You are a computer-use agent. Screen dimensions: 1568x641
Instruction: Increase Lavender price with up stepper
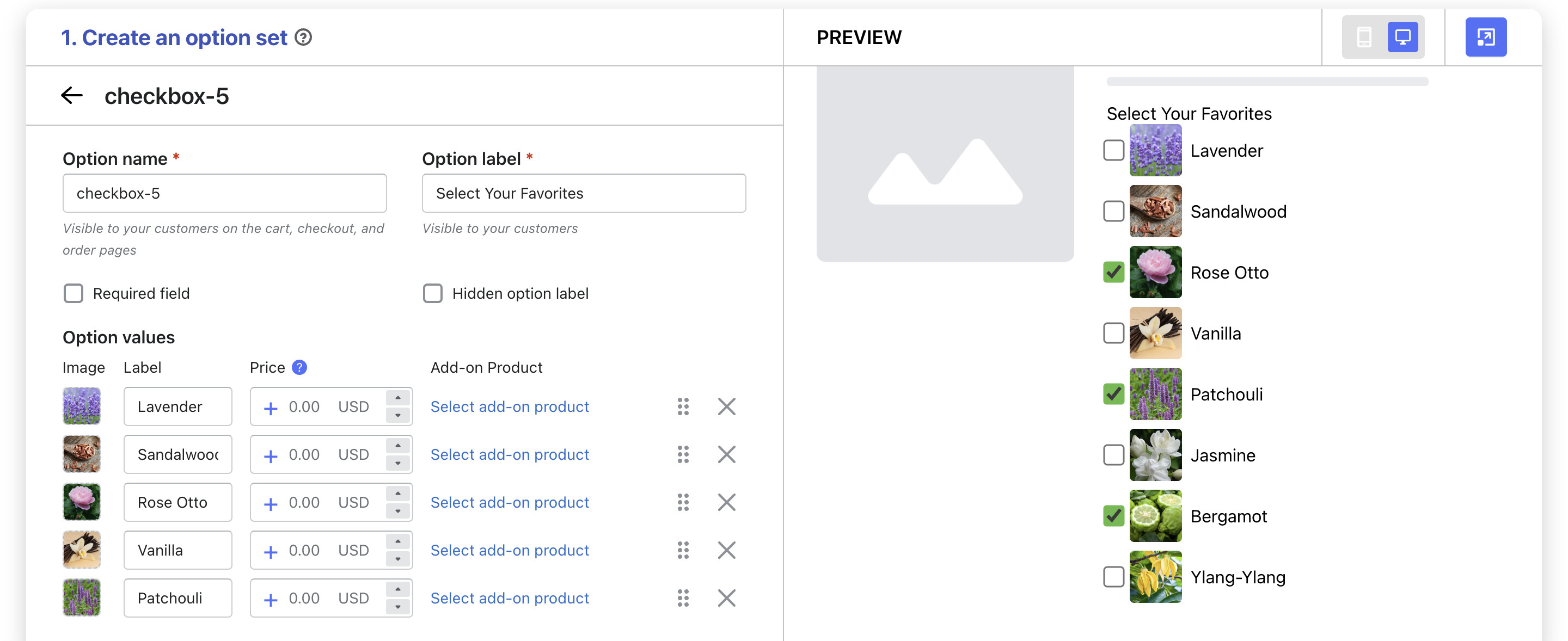tap(397, 398)
